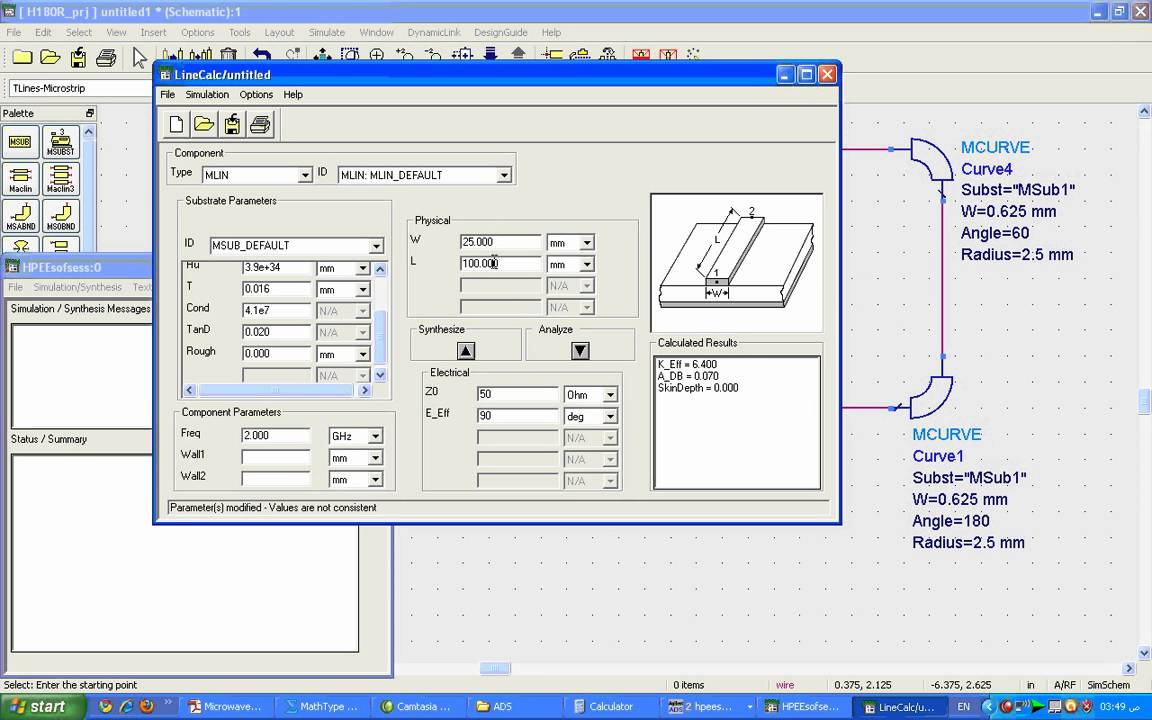Open the component ID MLIN_DEFAULT dropdown
Screen dimensions: 1152x720
click(503, 176)
